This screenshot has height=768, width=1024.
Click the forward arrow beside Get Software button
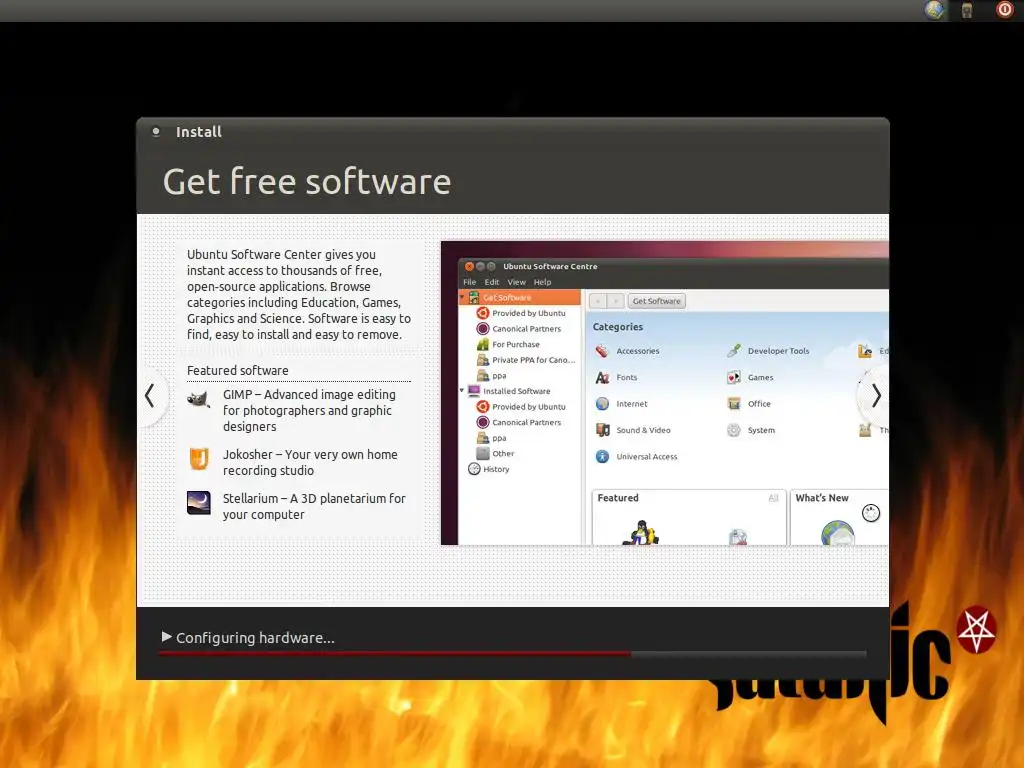coord(615,301)
